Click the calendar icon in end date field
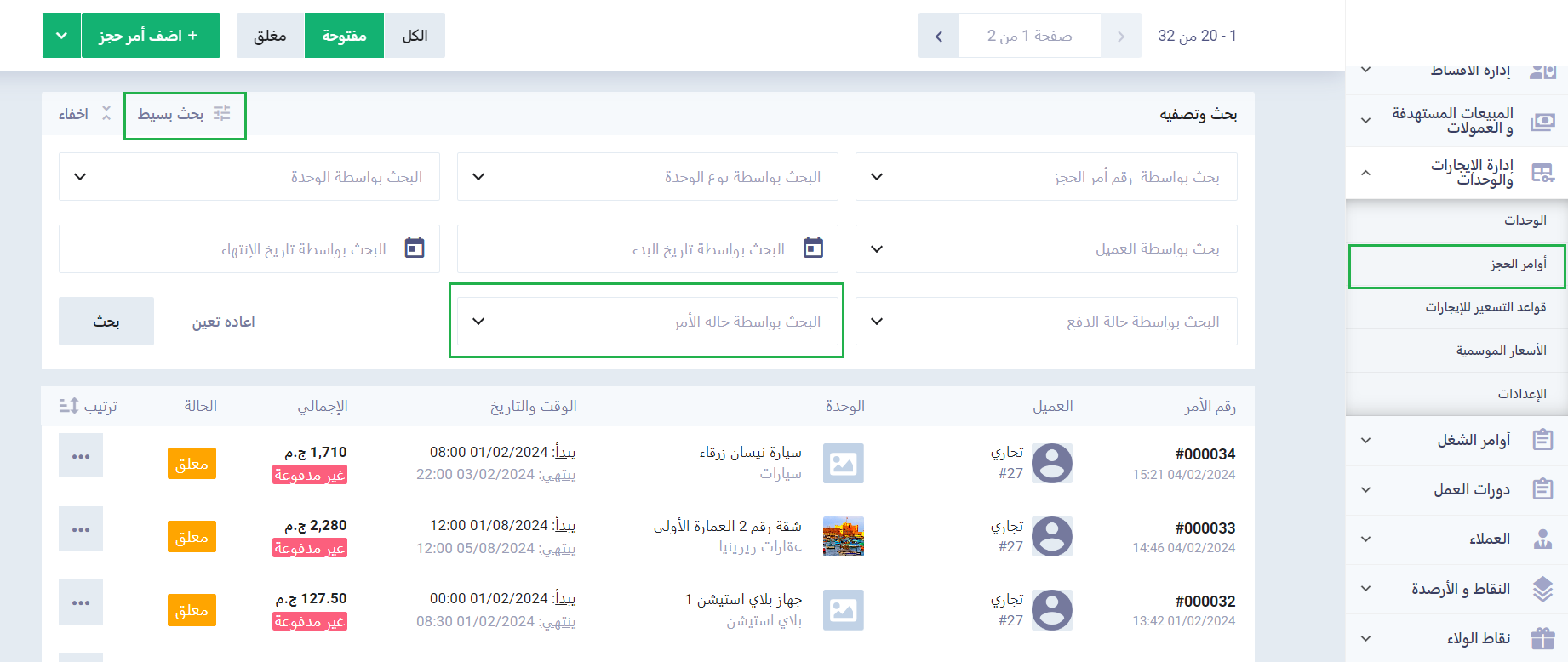The image size is (1568, 662). 415,248
